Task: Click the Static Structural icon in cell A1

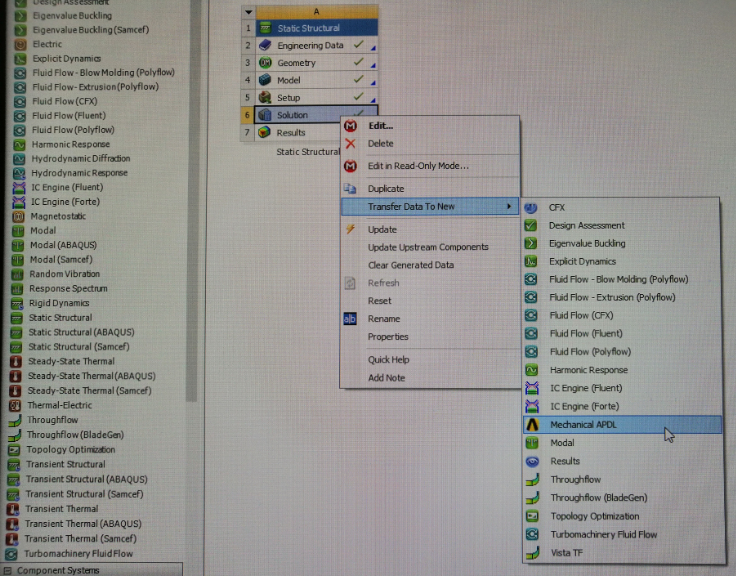Action: (266, 28)
